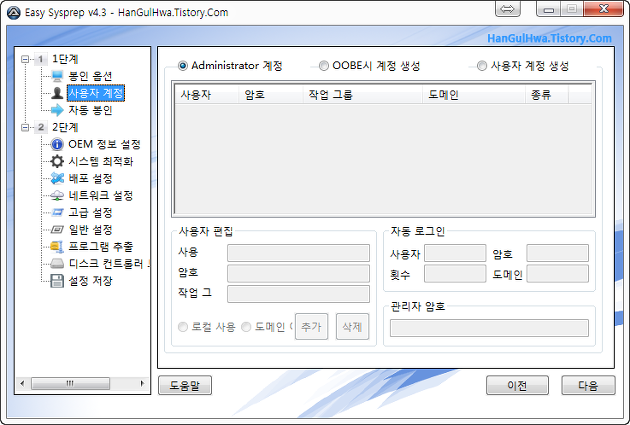The image size is (630, 425).
Task: Collapse the 1단계 tree node
Action: tap(25, 59)
